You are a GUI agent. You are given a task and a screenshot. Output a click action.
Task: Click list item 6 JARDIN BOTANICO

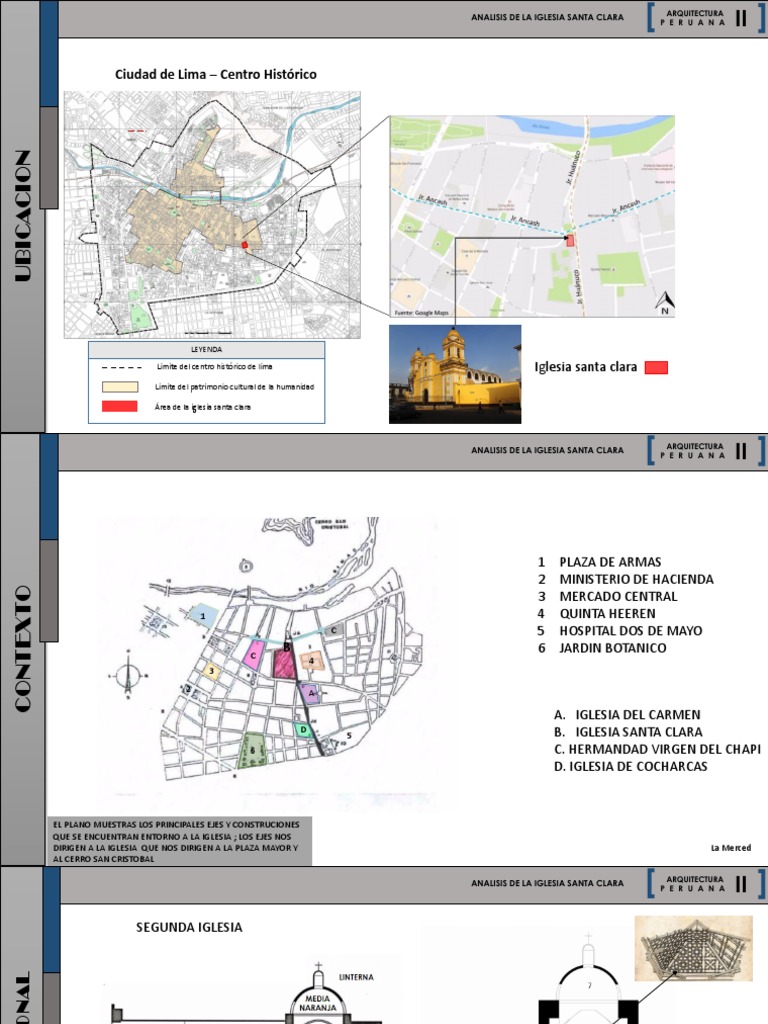coord(602,648)
